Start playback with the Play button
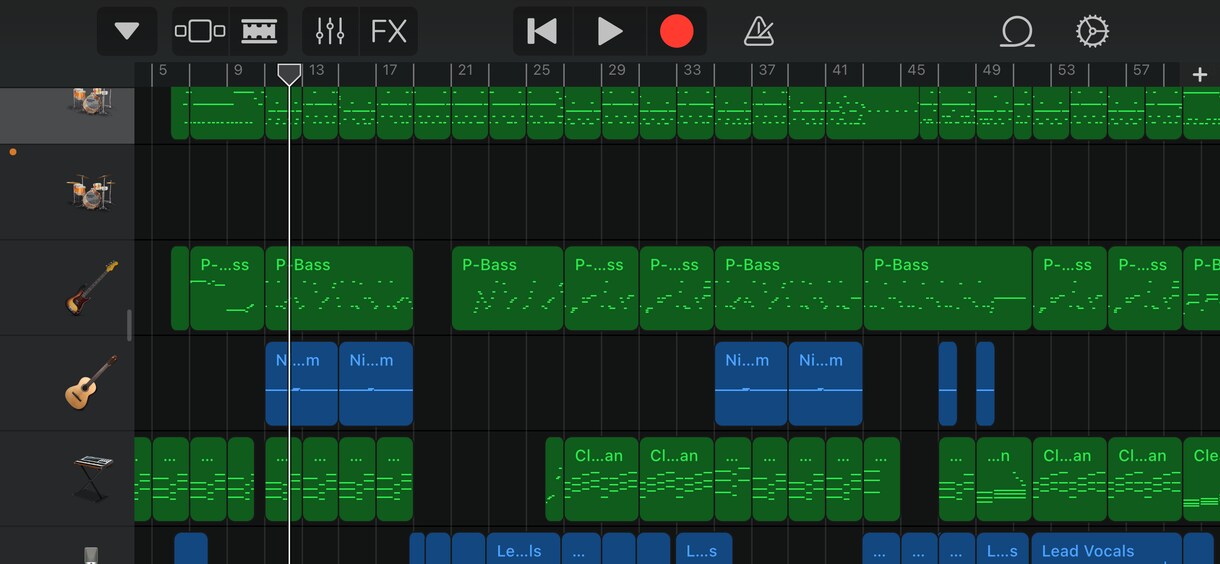This screenshot has height=564, width=1220. pos(610,31)
